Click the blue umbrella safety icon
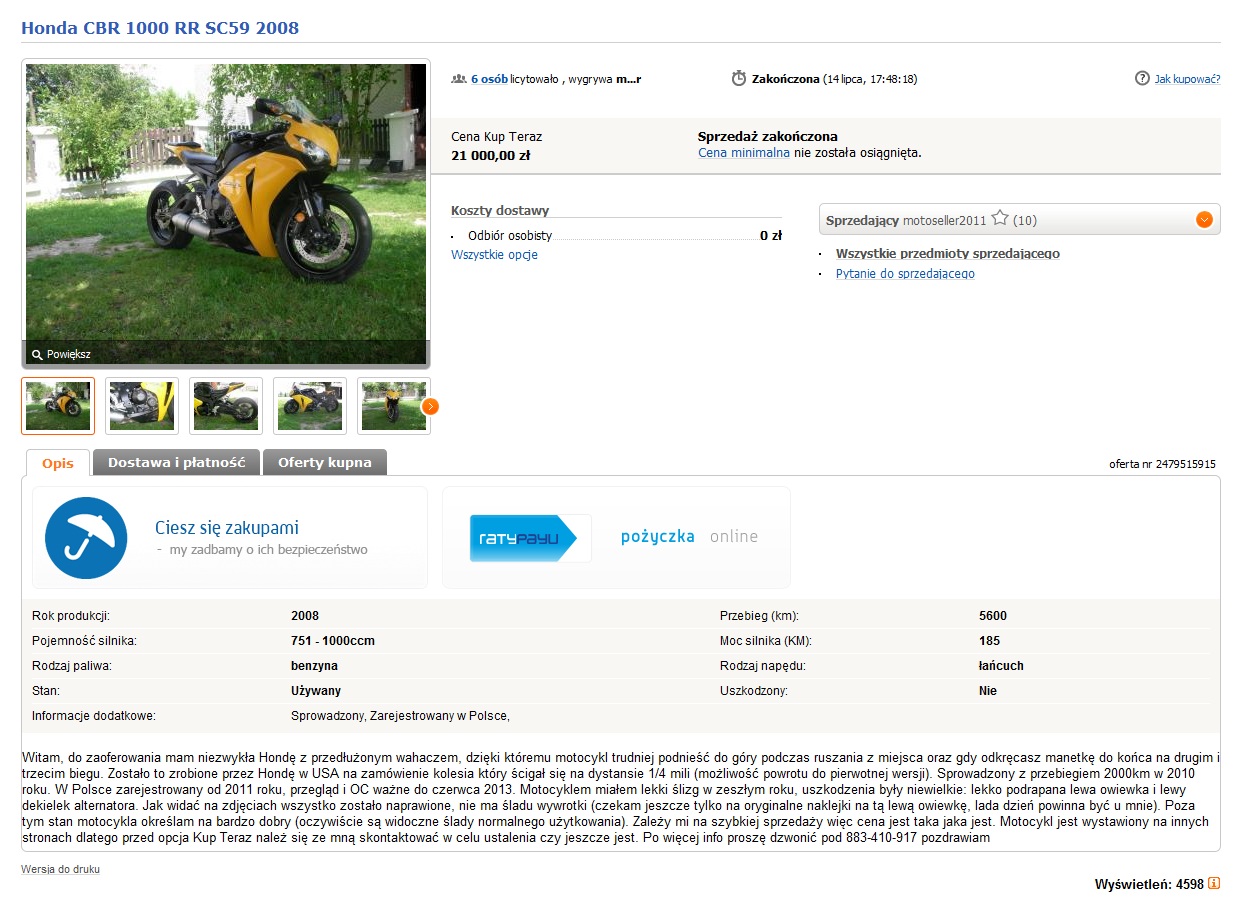This screenshot has height=900, width=1241. (x=86, y=538)
